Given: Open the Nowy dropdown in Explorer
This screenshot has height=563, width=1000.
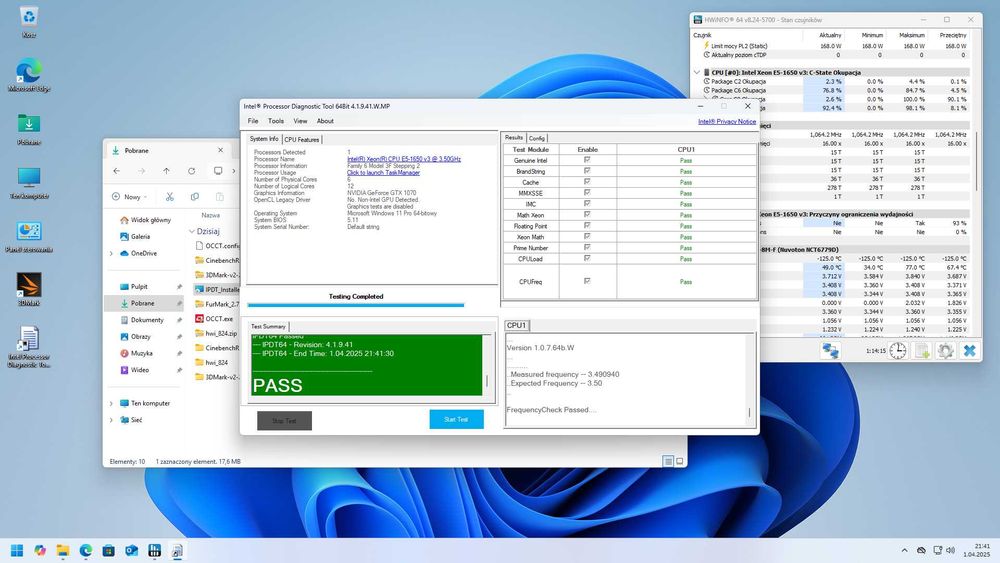Looking at the screenshot, I should [129, 196].
